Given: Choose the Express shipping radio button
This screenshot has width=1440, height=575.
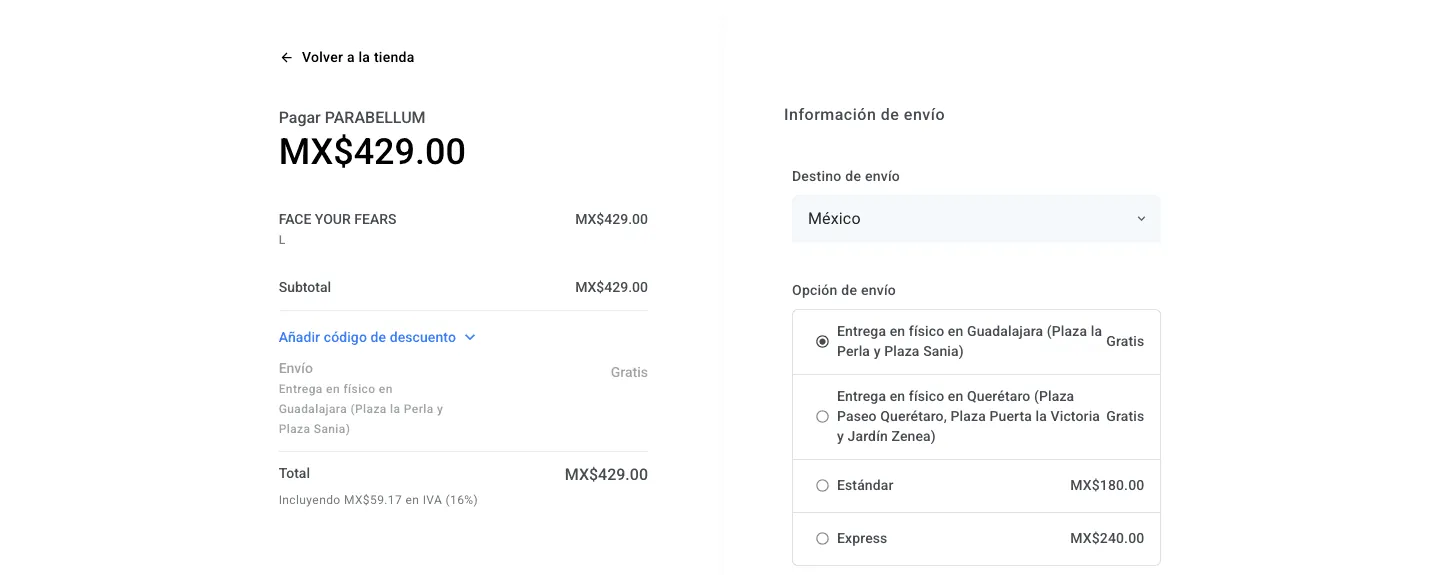Looking at the screenshot, I should 822,539.
